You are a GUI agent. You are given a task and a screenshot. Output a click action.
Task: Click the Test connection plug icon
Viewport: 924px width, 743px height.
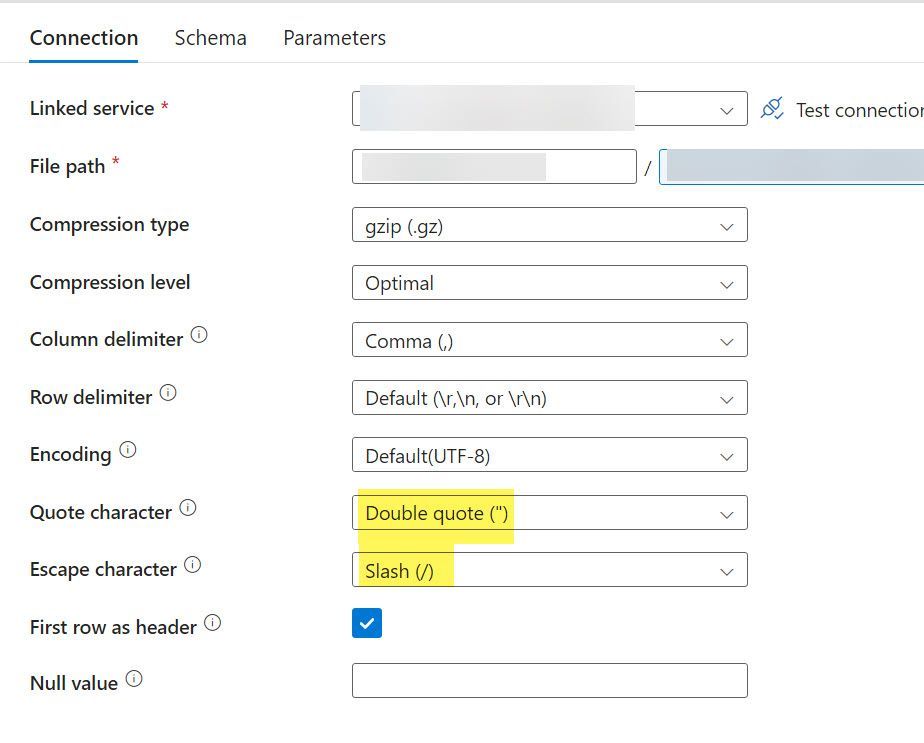(x=772, y=109)
